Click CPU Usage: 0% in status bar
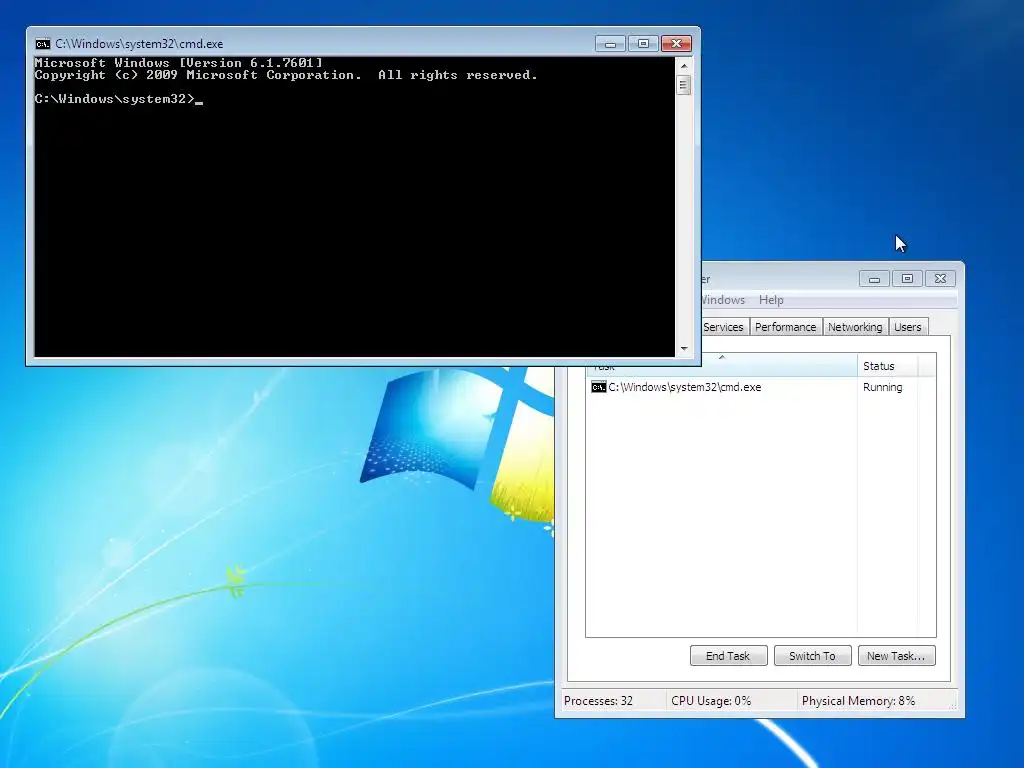 (711, 701)
